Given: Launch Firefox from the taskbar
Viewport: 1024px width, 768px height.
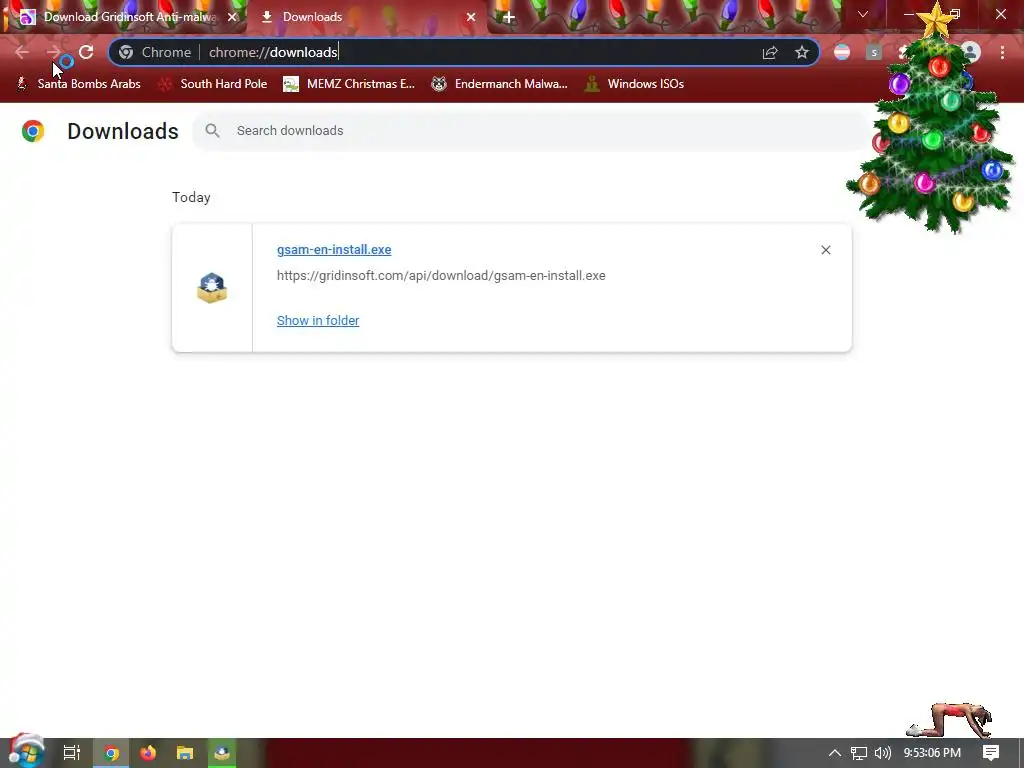Looking at the screenshot, I should pos(148,753).
